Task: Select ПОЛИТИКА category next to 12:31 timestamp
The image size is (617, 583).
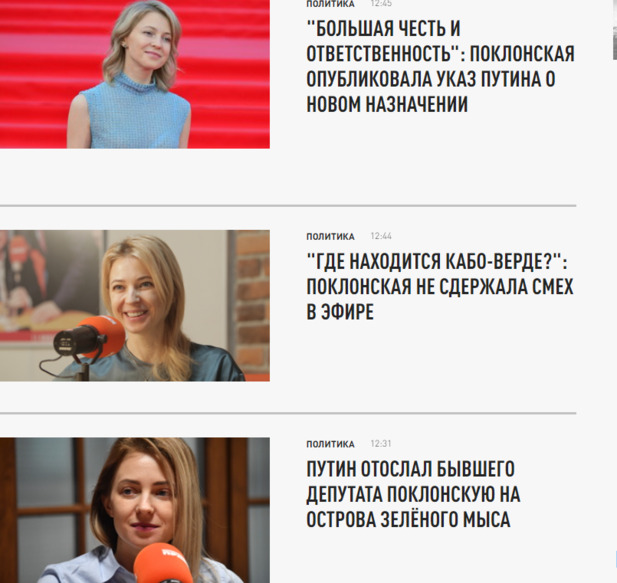Action: coord(330,444)
